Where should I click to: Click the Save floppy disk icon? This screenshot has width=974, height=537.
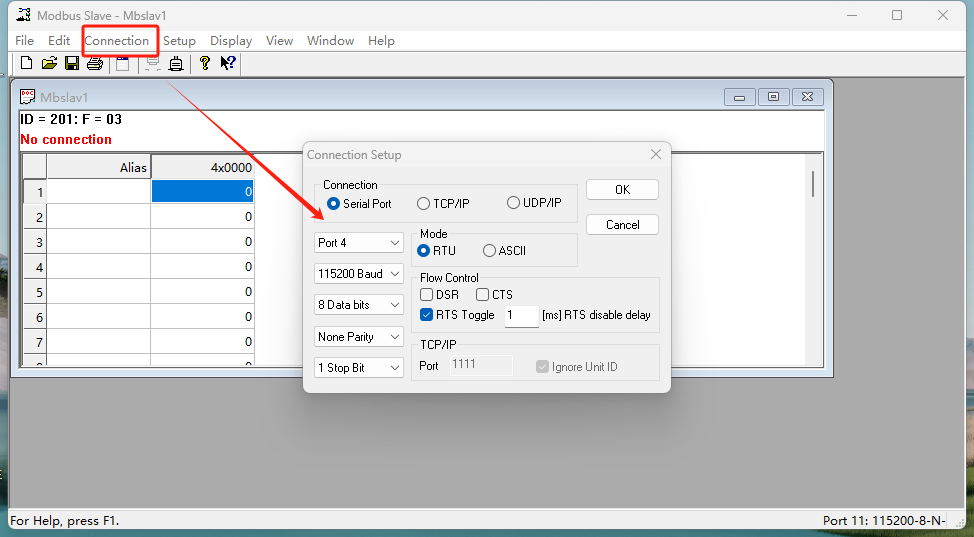coord(72,63)
